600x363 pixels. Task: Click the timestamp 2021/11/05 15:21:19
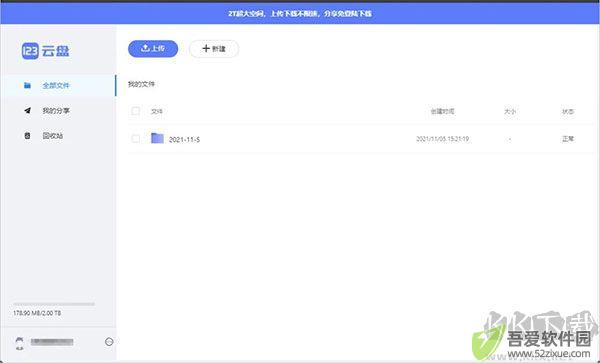click(442, 139)
